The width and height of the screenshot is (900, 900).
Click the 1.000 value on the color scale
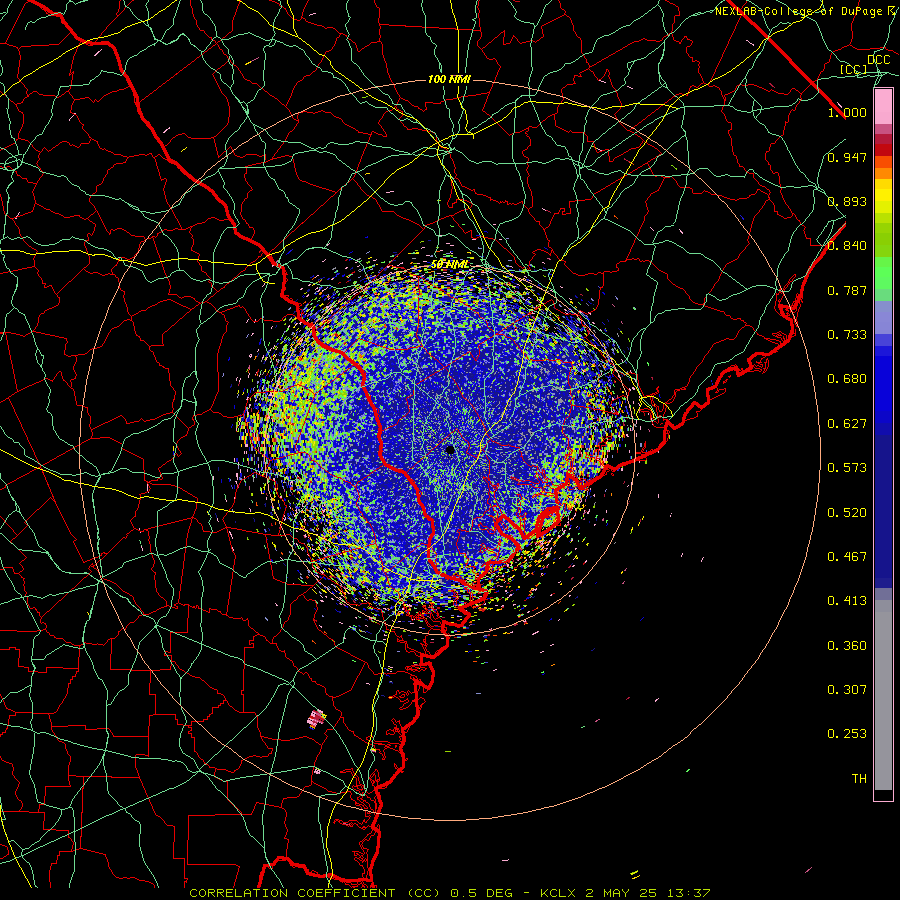pyautogui.click(x=847, y=112)
